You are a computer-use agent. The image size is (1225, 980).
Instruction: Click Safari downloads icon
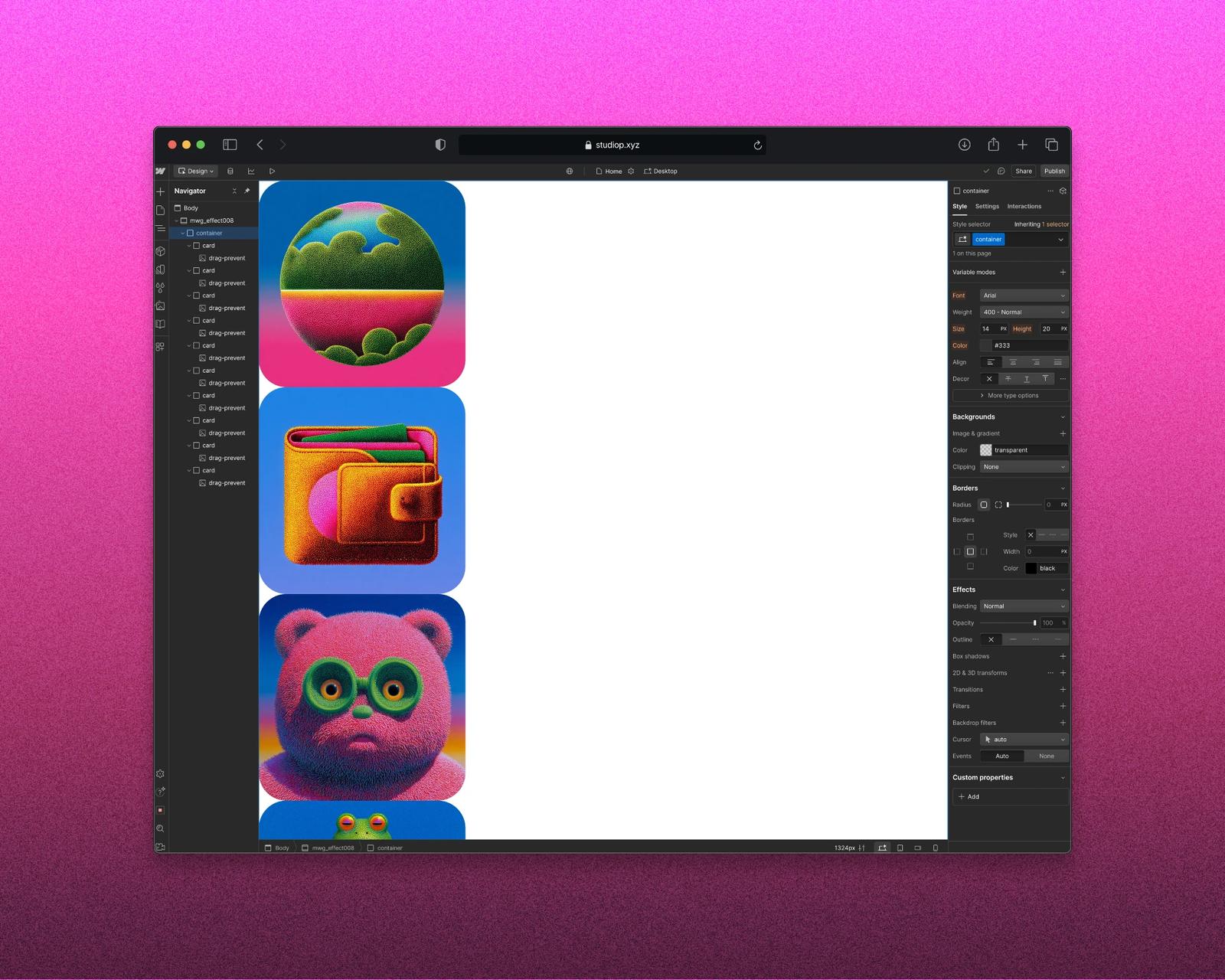[965, 145]
